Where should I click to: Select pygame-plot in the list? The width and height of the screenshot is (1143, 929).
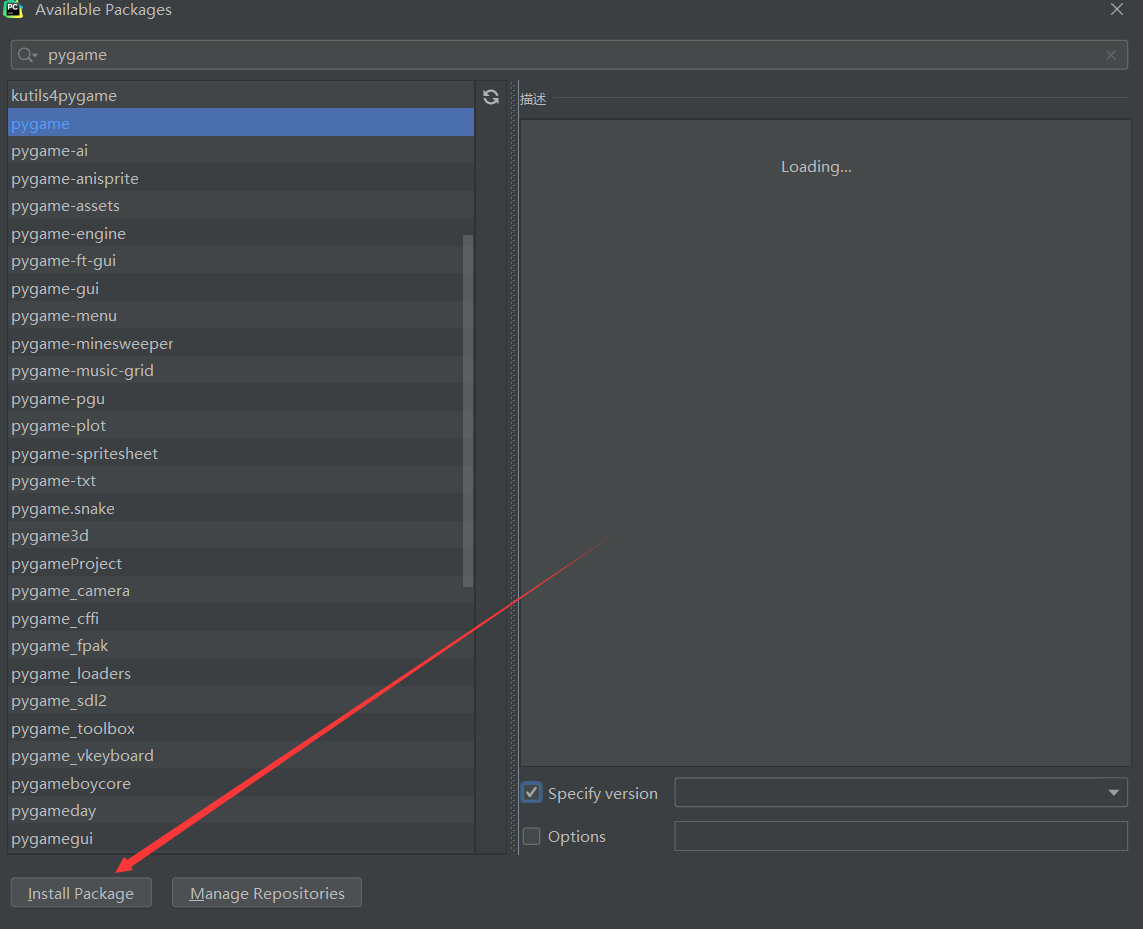point(241,426)
